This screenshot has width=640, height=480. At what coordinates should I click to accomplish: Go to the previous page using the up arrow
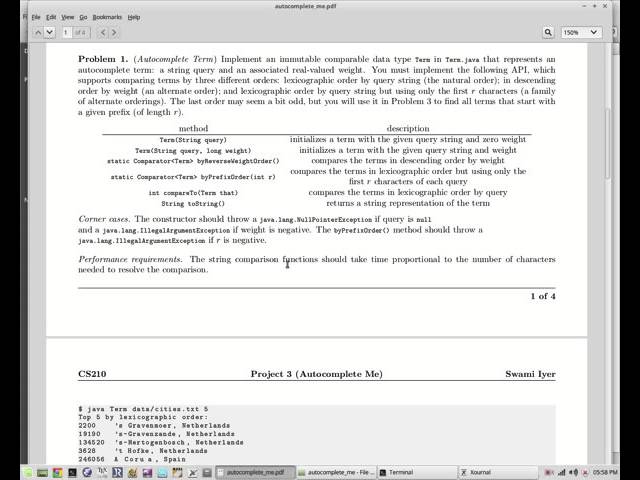tap(38, 32)
